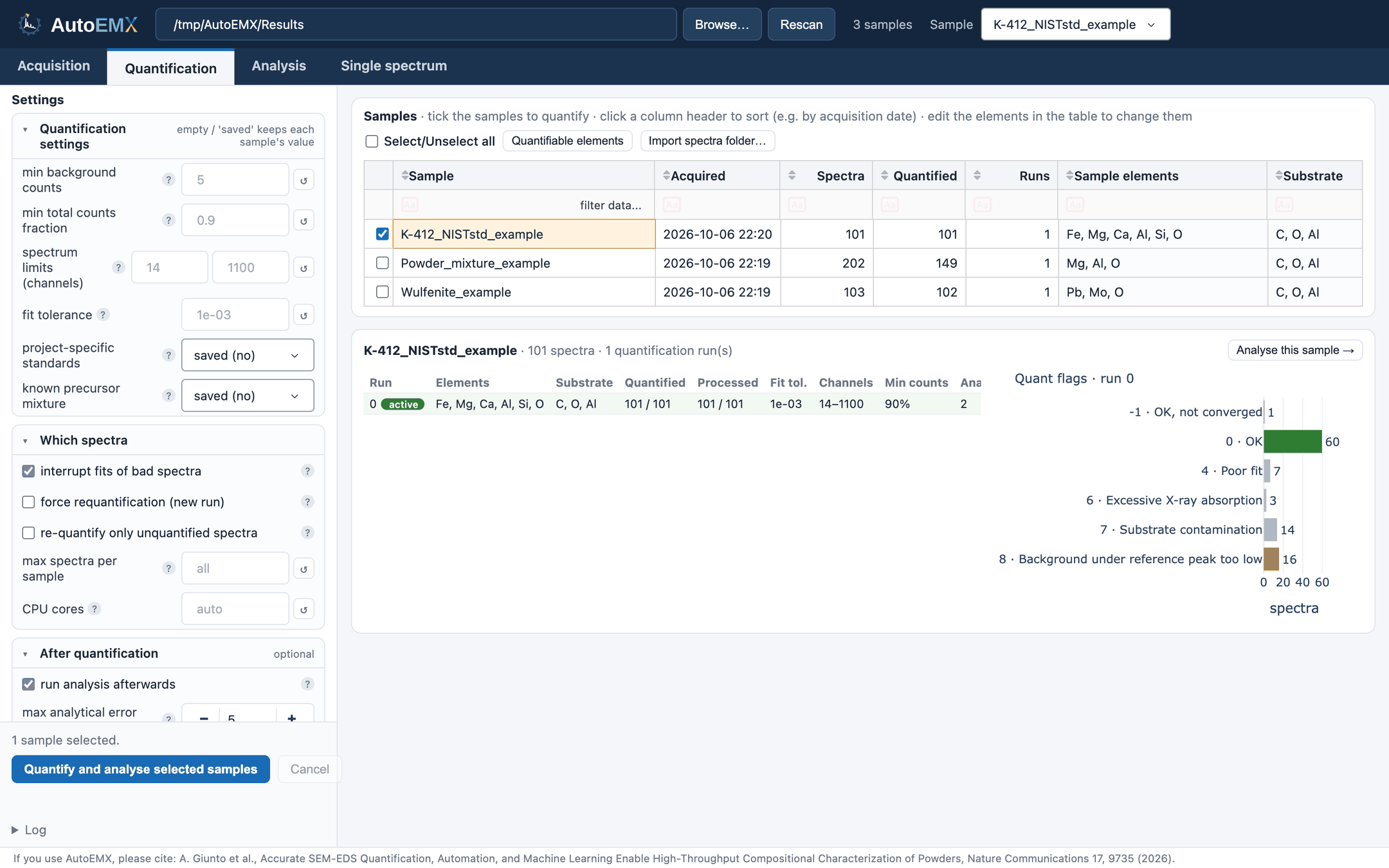Open help for project-specific standards

(x=168, y=356)
